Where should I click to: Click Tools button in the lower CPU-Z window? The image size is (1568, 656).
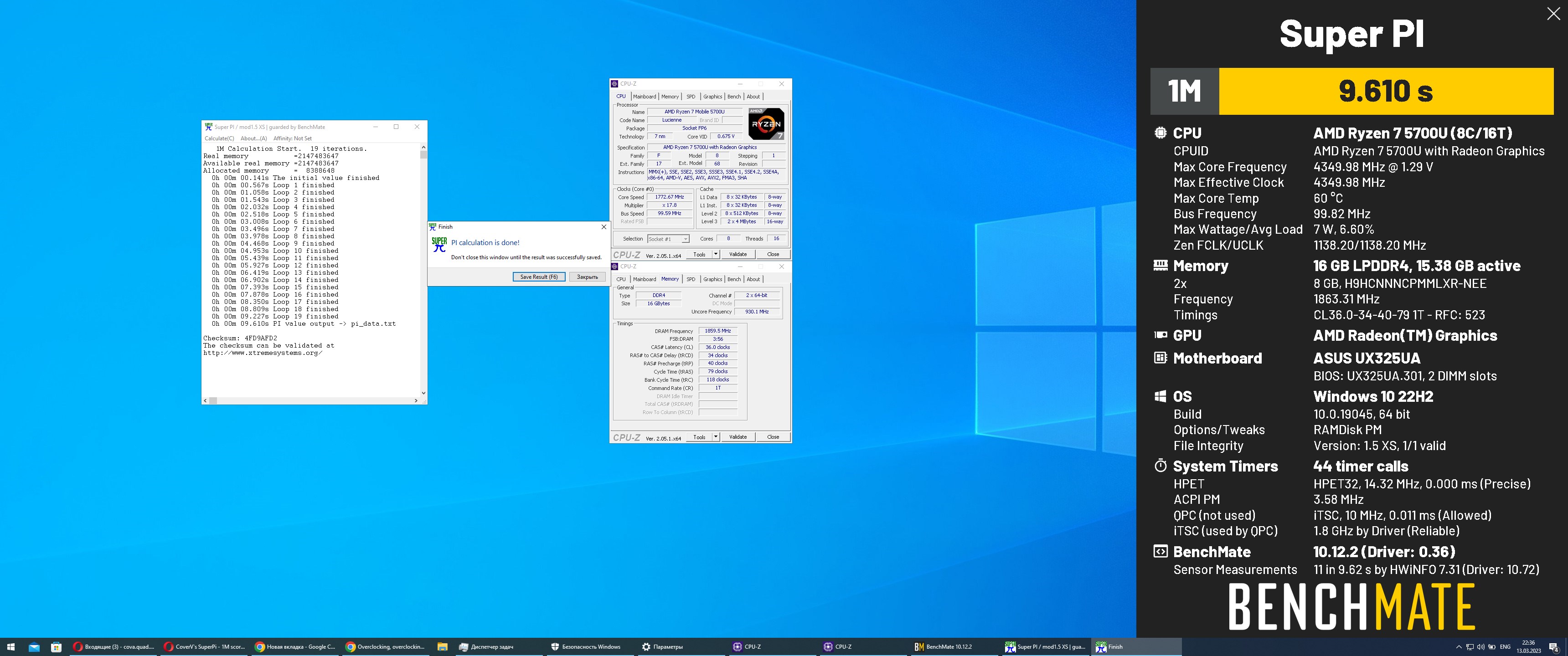coord(699,437)
